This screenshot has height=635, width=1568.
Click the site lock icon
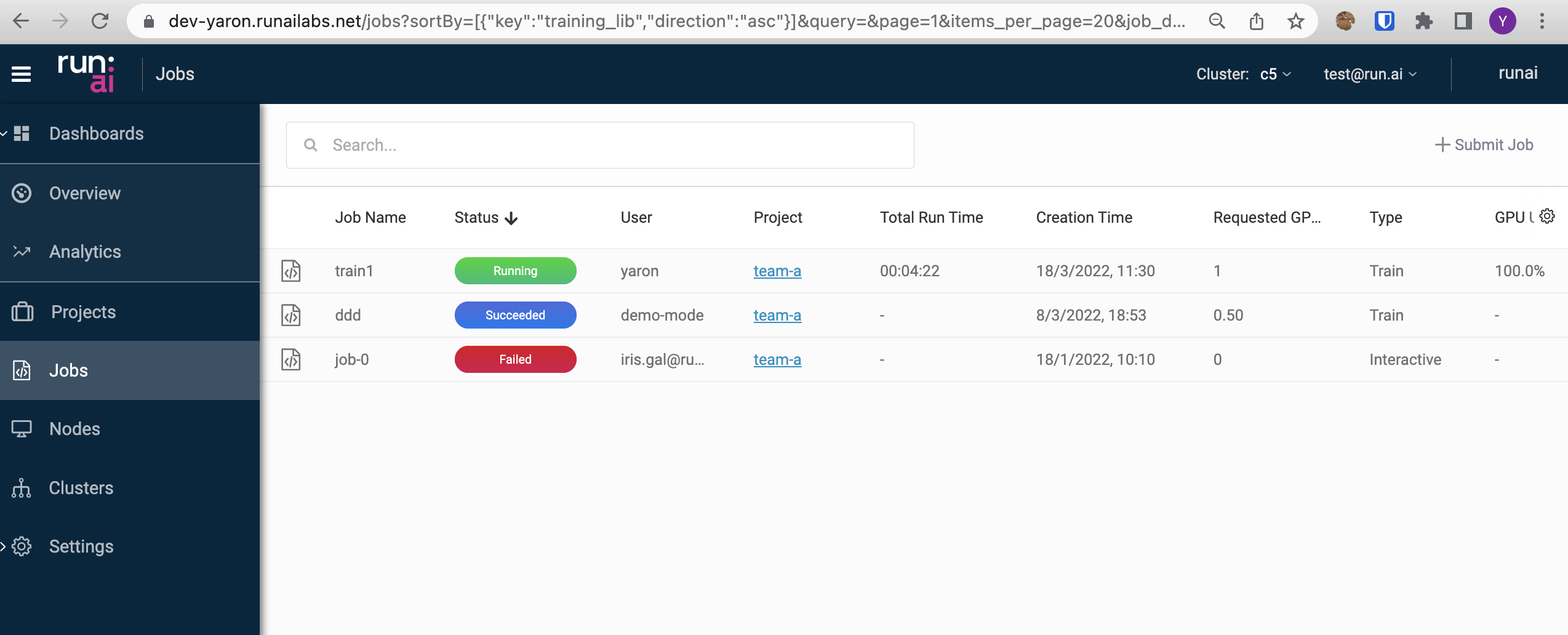click(148, 22)
